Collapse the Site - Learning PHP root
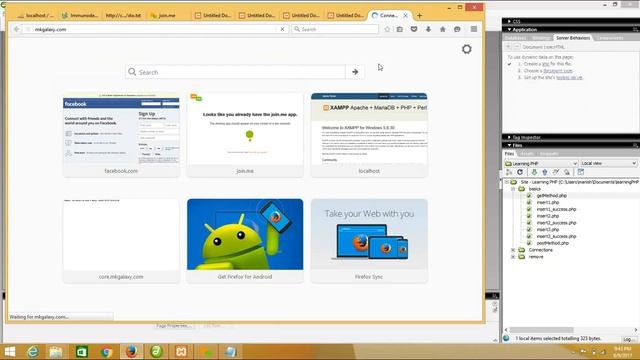The width and height of the screenshot is (640, 360). (507, 182)
